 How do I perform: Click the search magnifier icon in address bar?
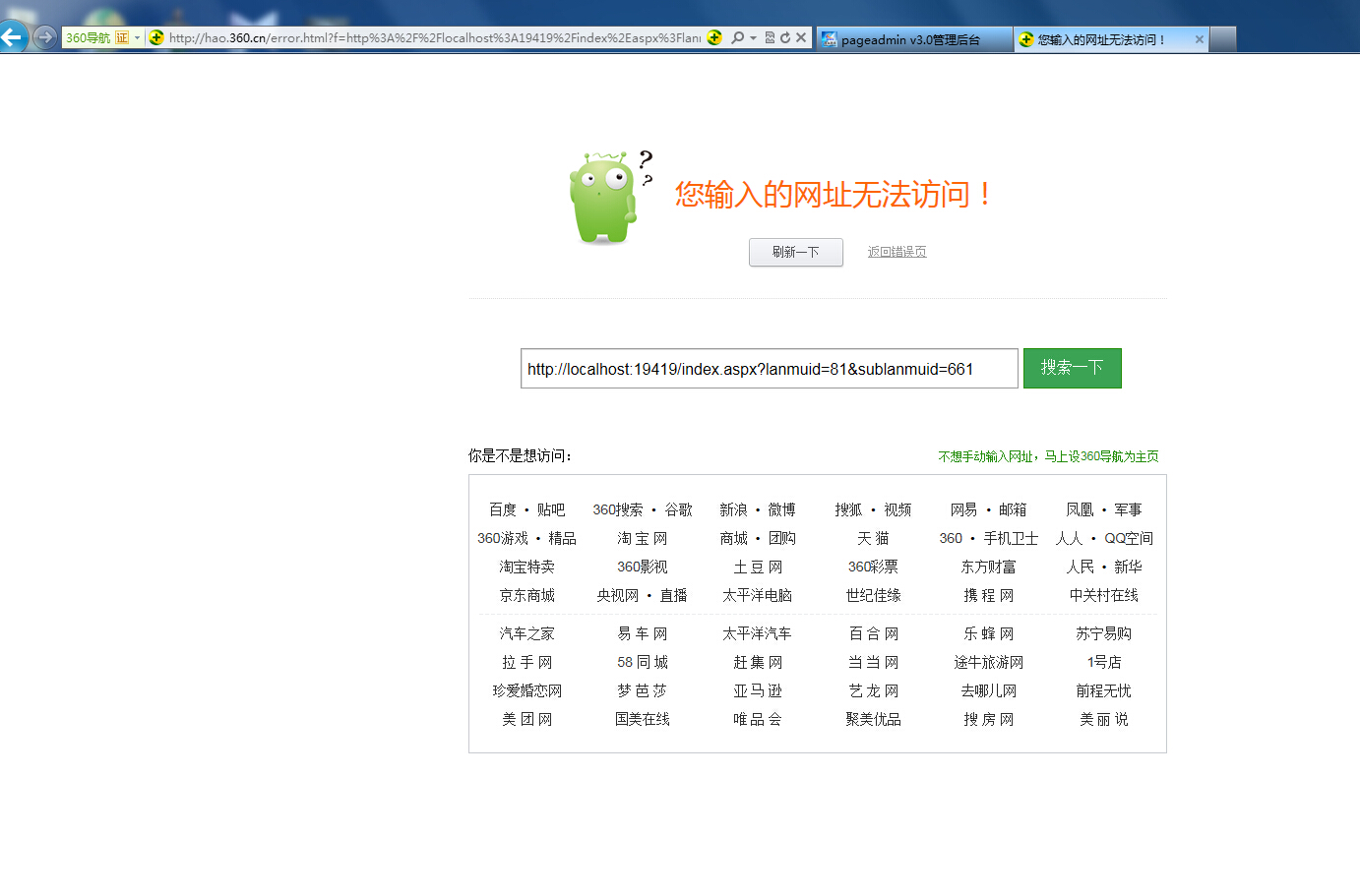[x=737, y=38]
